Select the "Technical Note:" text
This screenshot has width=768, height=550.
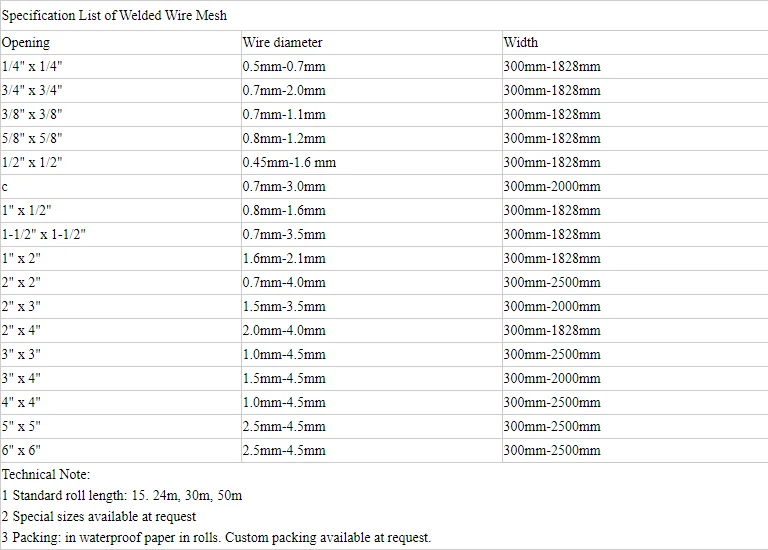46,474
